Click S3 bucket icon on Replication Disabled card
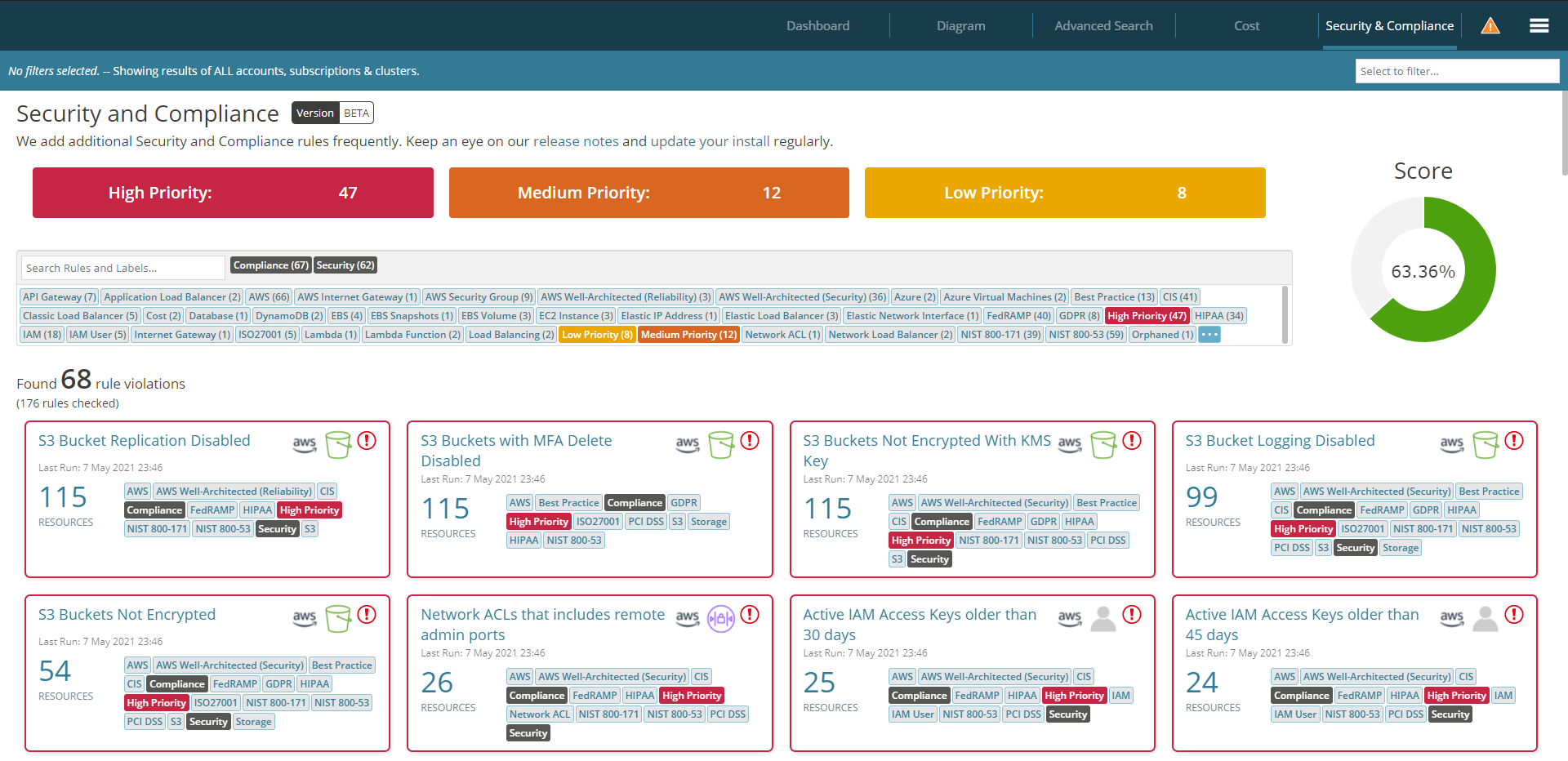 click(x=338, y=445)
